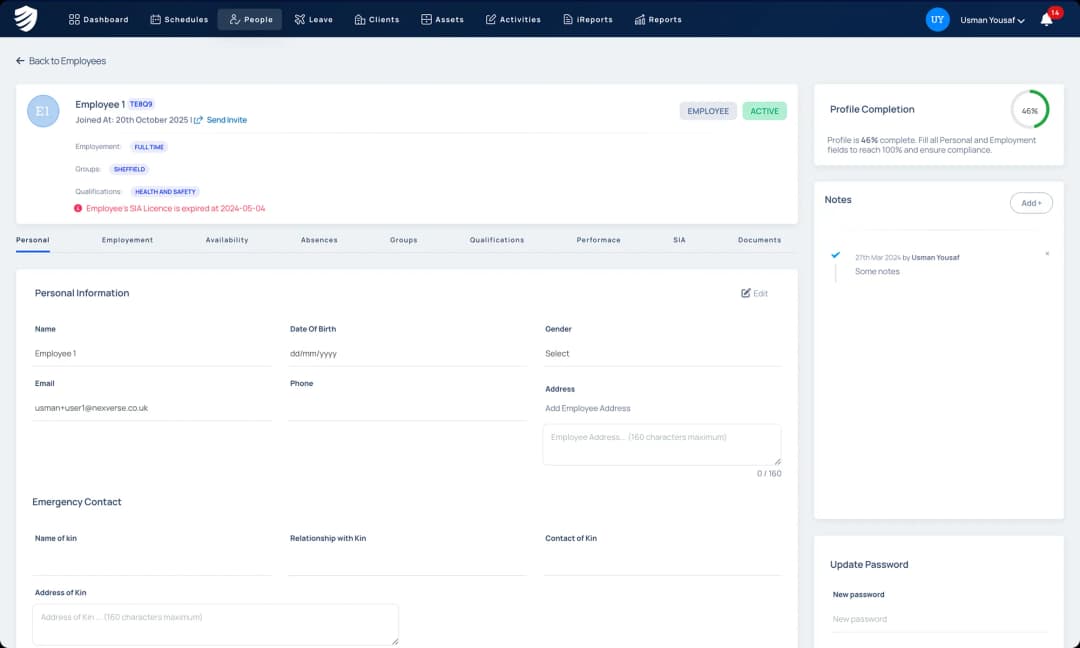
Task: Switch to the Availability tab
Action: [x=227, y=240]
